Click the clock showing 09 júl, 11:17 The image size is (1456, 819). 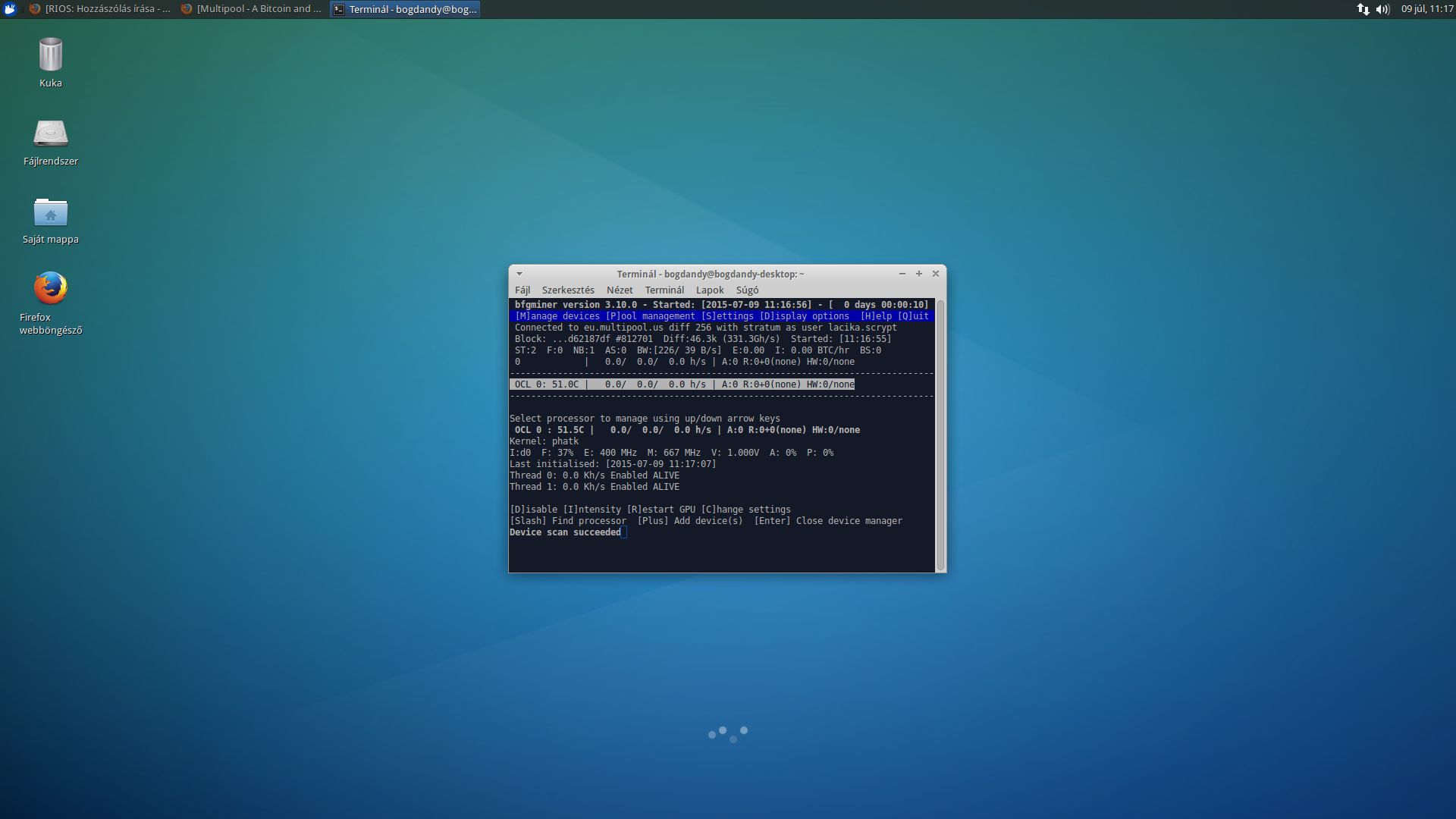1426,9
